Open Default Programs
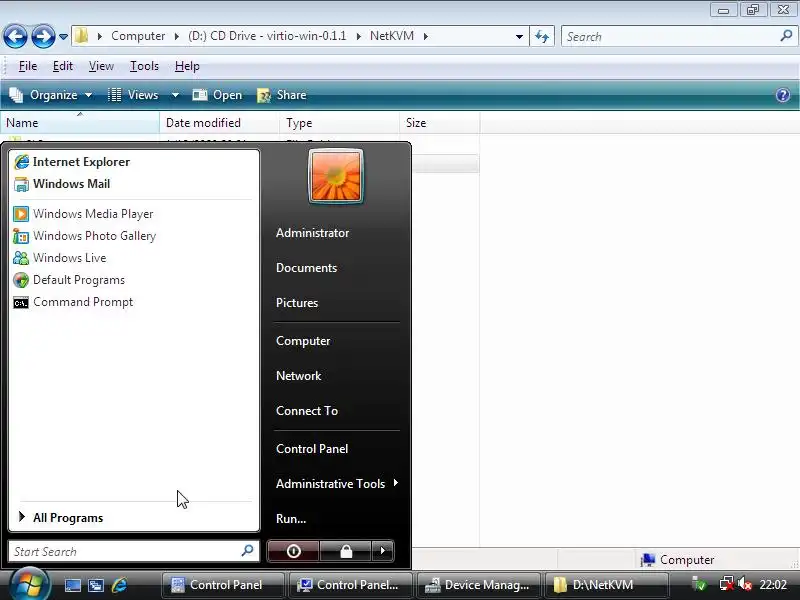 [x=69, y=280]
